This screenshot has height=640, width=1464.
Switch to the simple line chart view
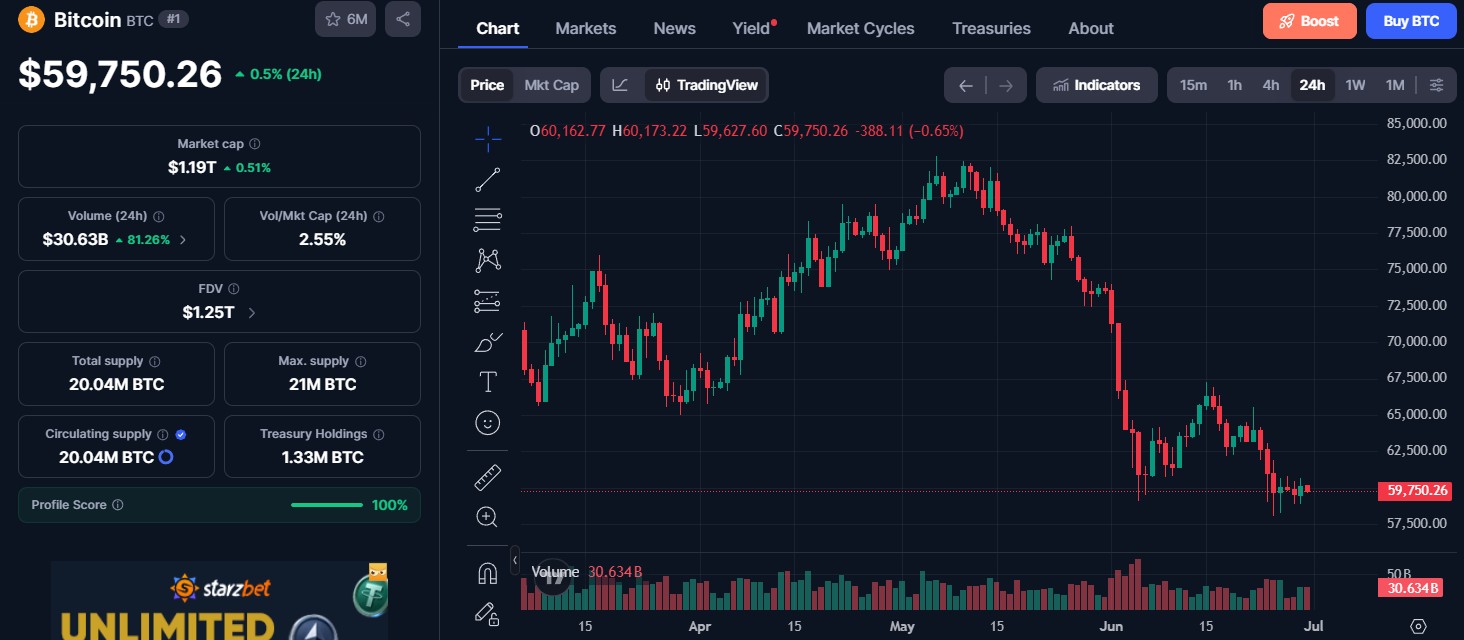pos(621,85)
